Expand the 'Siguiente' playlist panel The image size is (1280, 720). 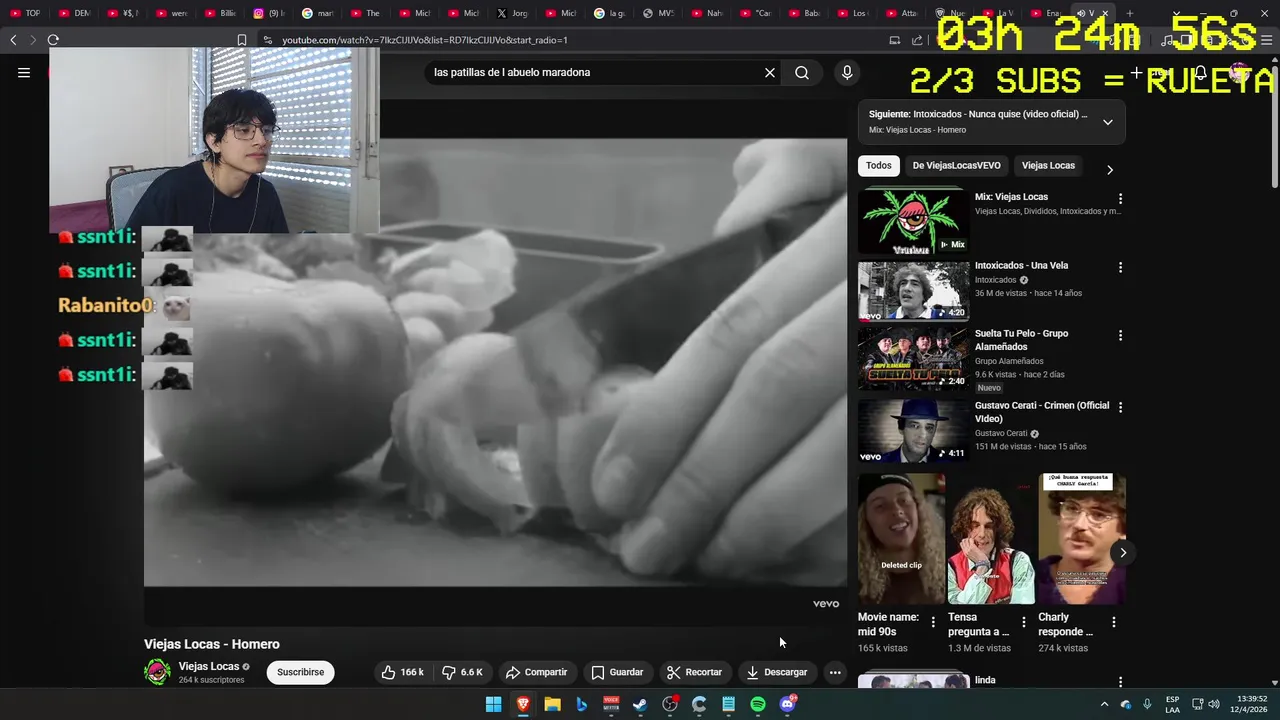[1107, 122]
